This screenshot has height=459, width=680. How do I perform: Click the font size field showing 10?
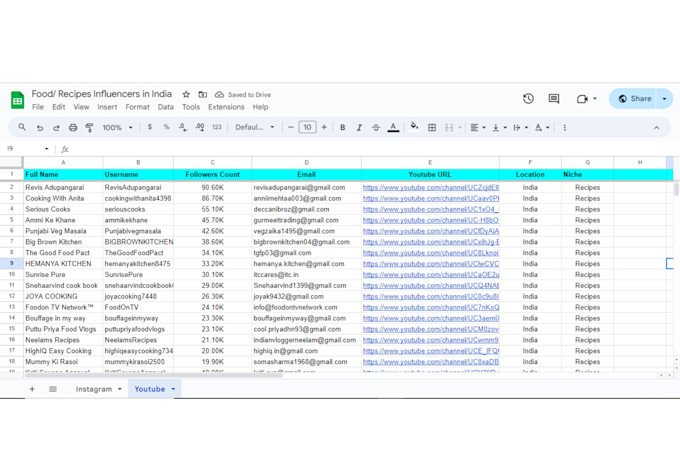[307, 127]
